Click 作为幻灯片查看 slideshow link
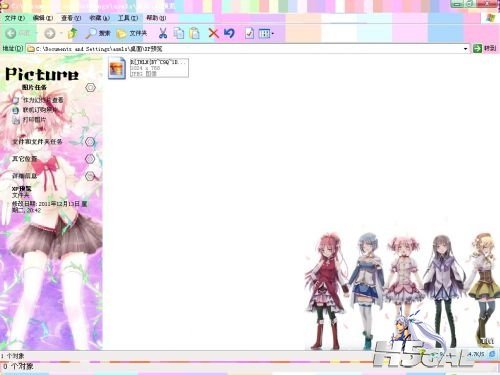This screenshot has width=500, height=375. tap(43, 100)
